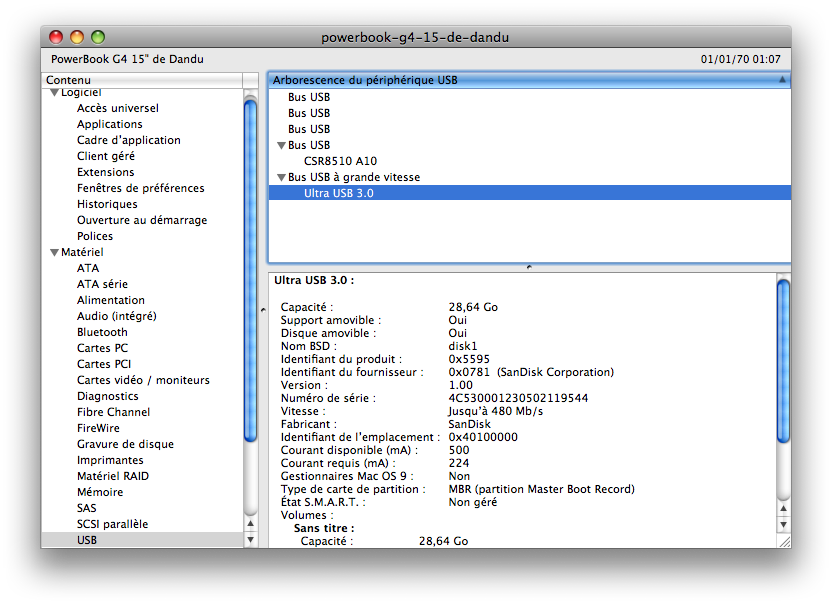
Task: Click details pane scrollbar down arrow
Action: click(x=783, y=525)
